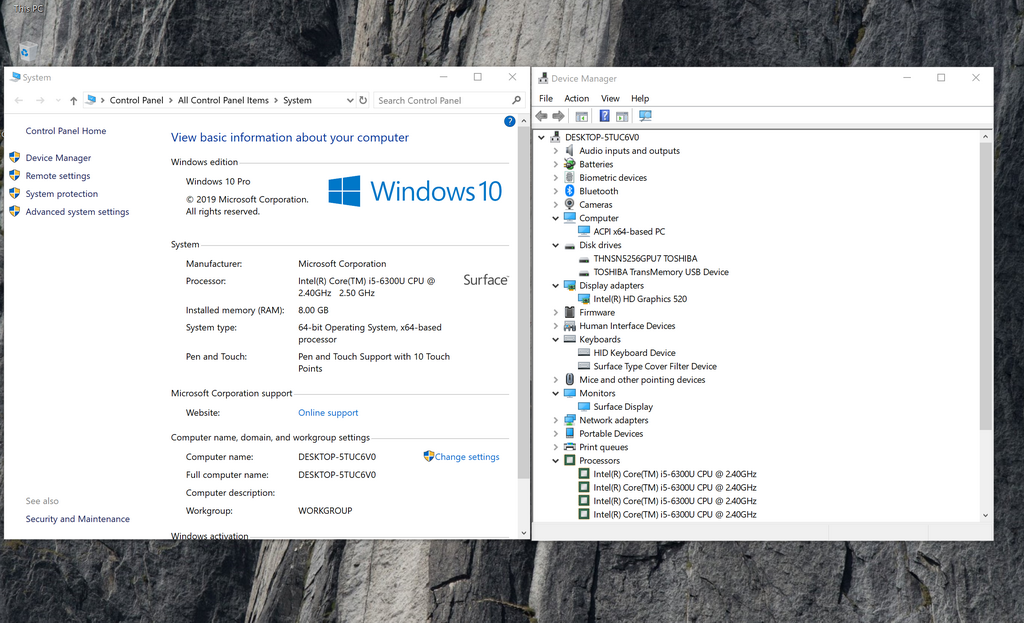
Task: Click the Biometric devices category icon
Action: pyautogui.click(x=569, y=178)
